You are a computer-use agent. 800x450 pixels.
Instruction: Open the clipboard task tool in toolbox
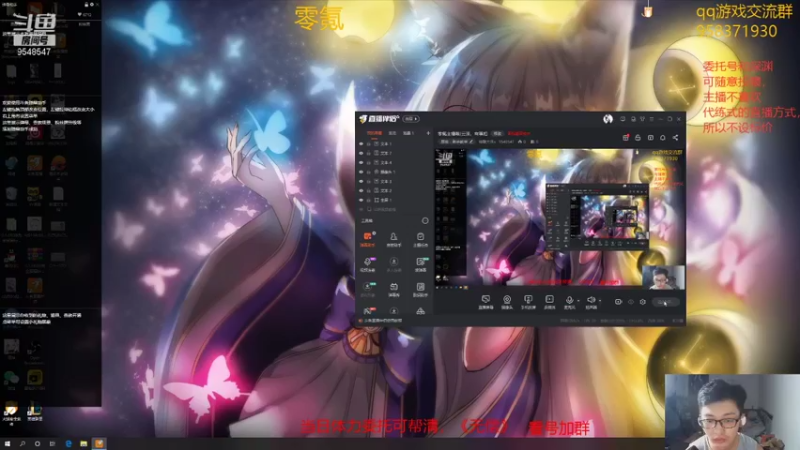(420, 239)
